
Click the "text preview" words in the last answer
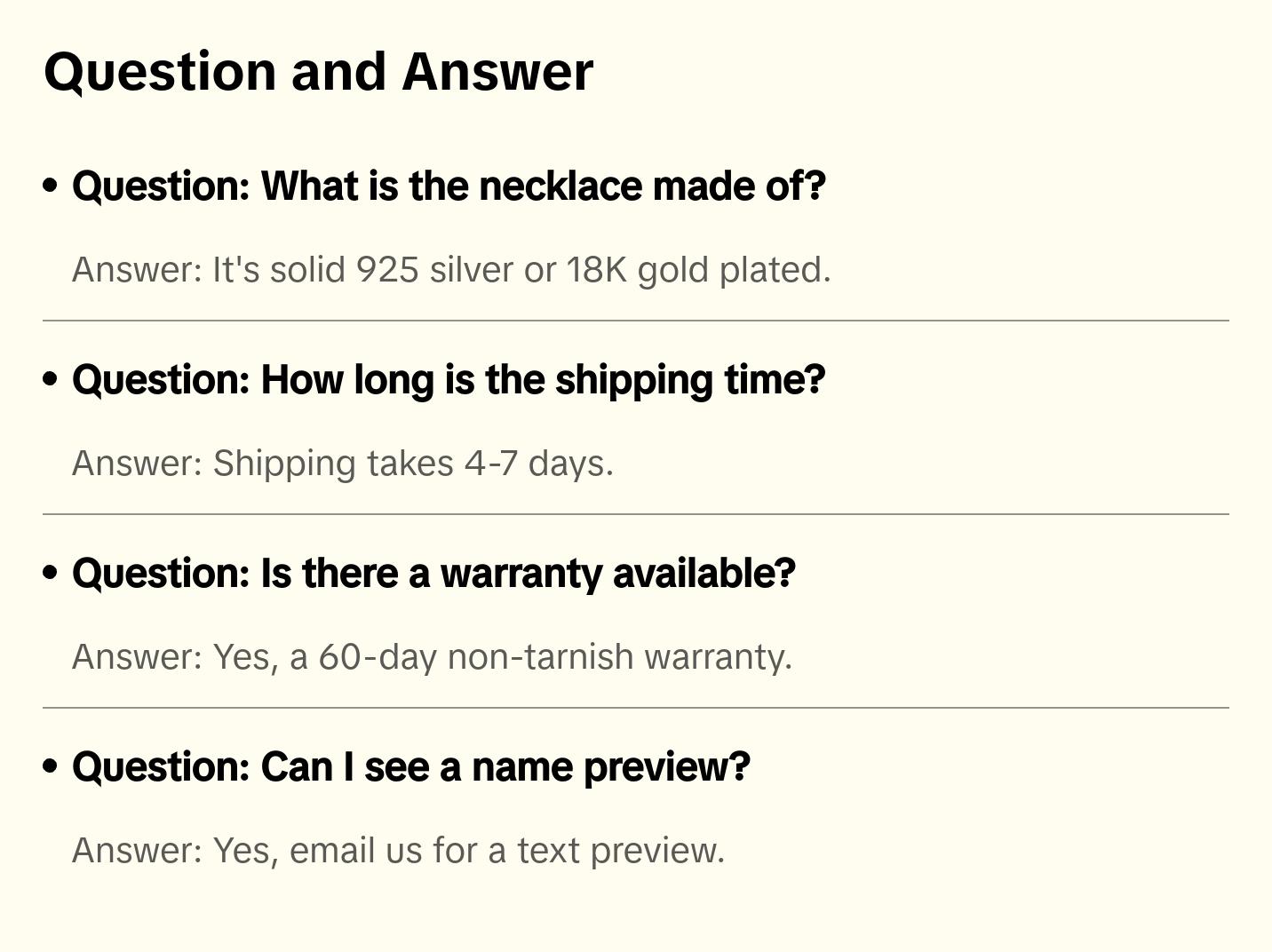[621, 851]
